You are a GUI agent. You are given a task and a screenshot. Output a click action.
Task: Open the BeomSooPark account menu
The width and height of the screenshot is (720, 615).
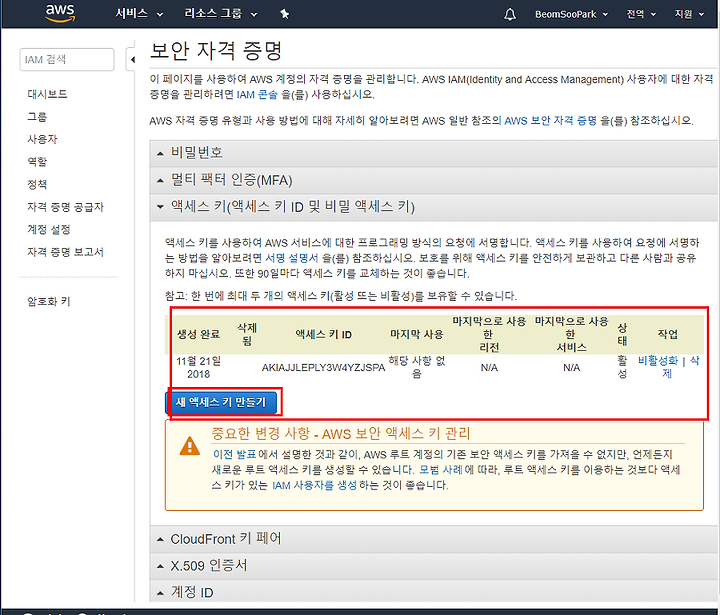pyautogui.click(x=571, y=14)
